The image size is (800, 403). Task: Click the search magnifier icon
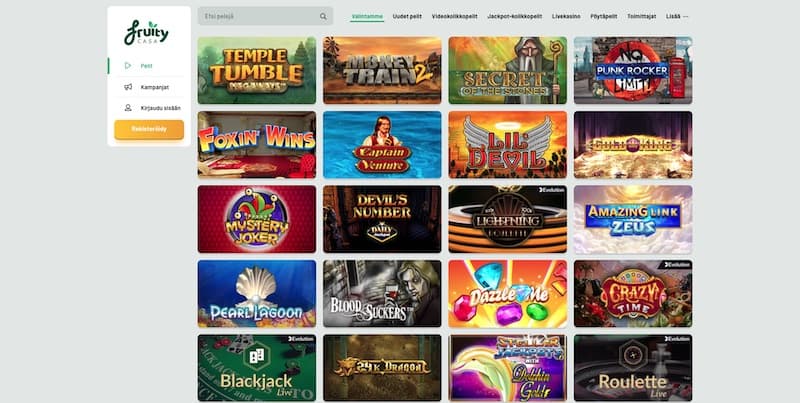(323, 16)
